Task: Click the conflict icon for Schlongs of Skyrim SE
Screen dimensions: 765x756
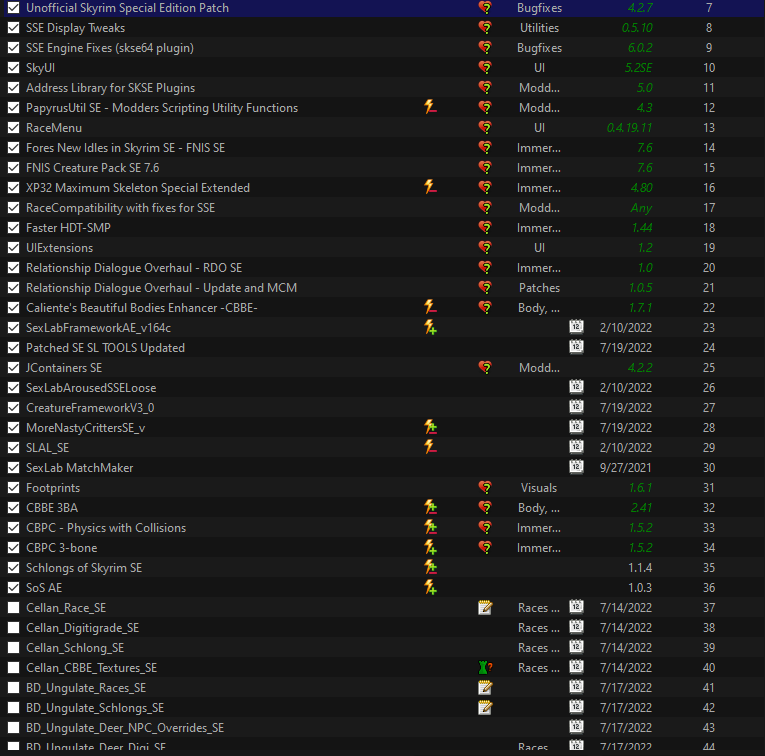Action: tap(430, 567)
